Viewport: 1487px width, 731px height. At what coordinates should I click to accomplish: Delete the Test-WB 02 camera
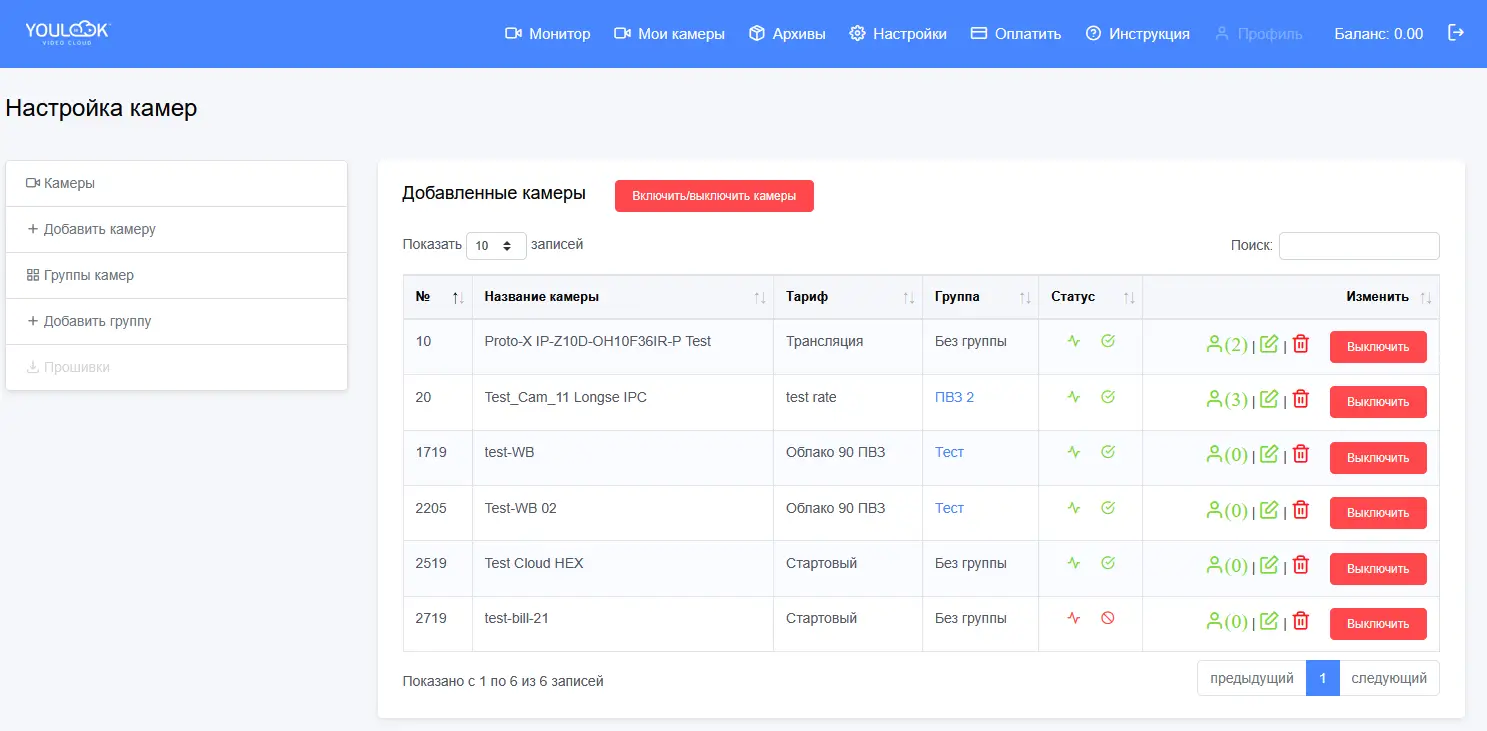pos(1300,510)
